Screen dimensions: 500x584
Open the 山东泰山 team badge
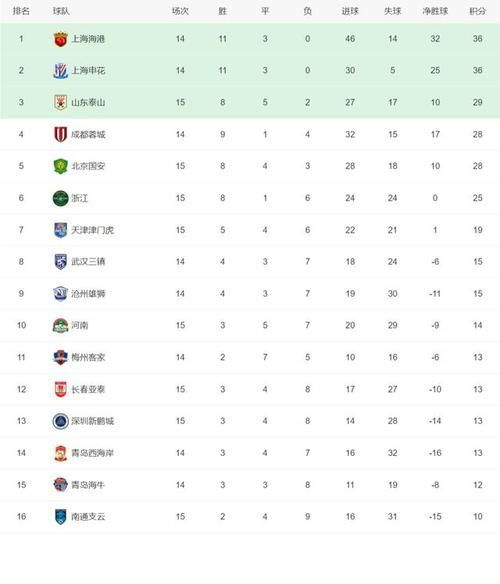(x=60, y=102)
